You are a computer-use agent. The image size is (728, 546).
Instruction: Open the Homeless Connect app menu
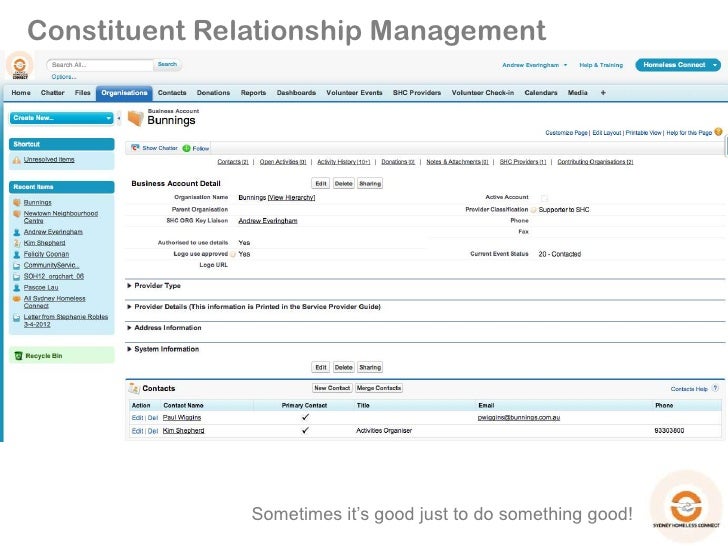[x=678, y=65]
